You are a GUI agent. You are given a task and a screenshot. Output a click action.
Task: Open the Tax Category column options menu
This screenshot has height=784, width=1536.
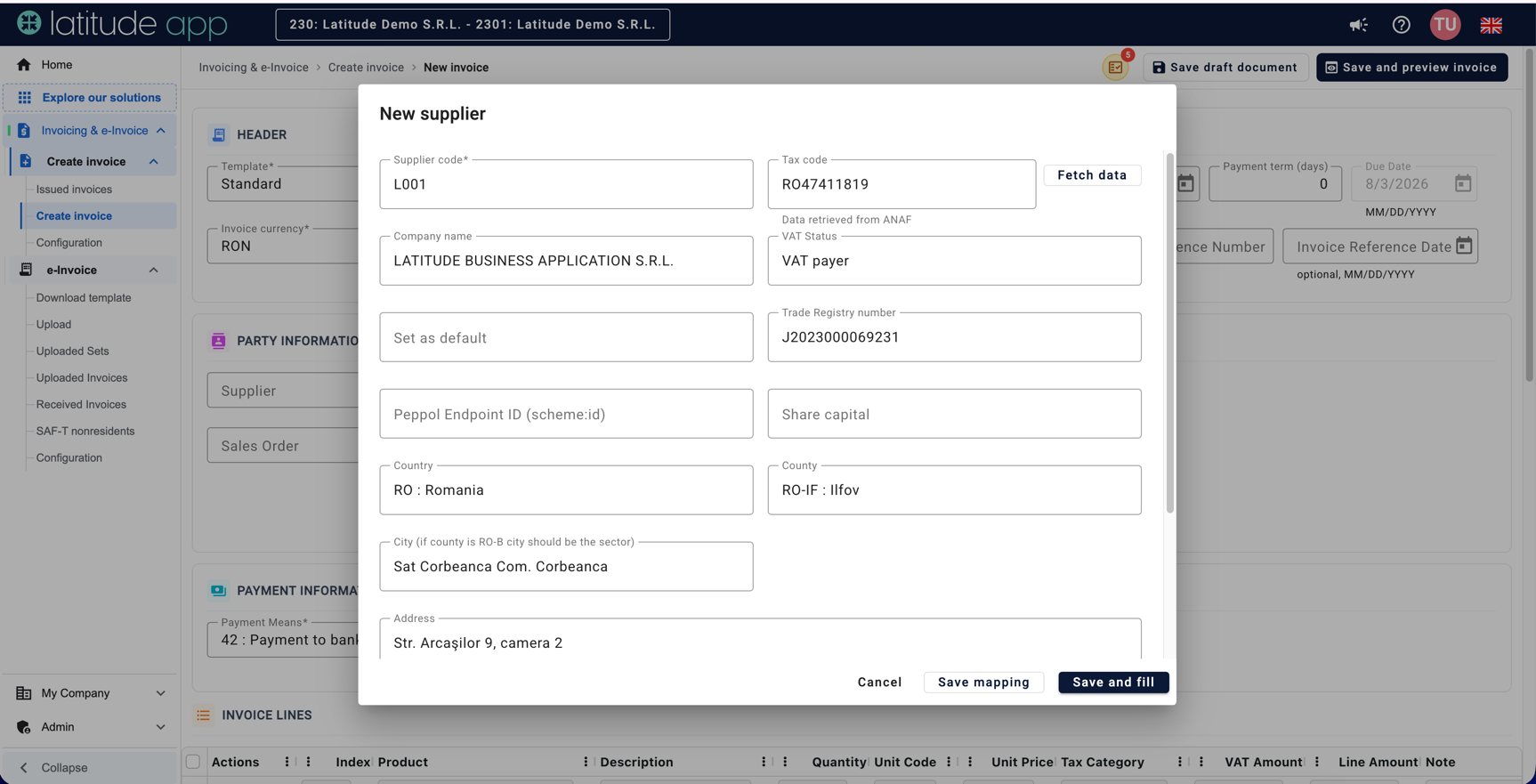coord(1180,762)
